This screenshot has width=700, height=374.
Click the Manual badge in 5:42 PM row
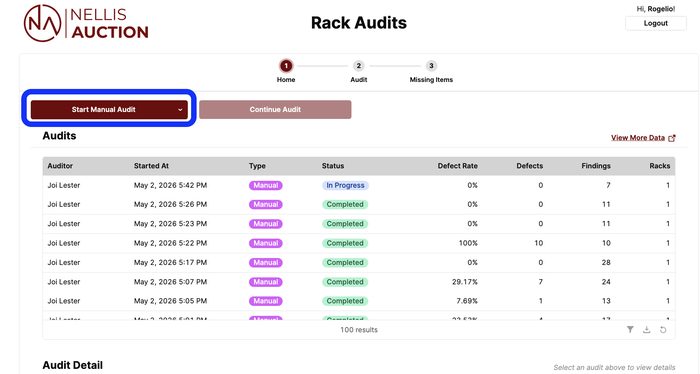click(x=266, y=185)
